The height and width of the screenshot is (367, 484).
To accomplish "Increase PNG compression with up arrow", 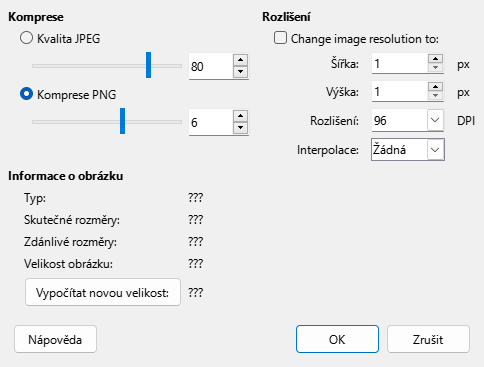I will [x=240, y=116].
